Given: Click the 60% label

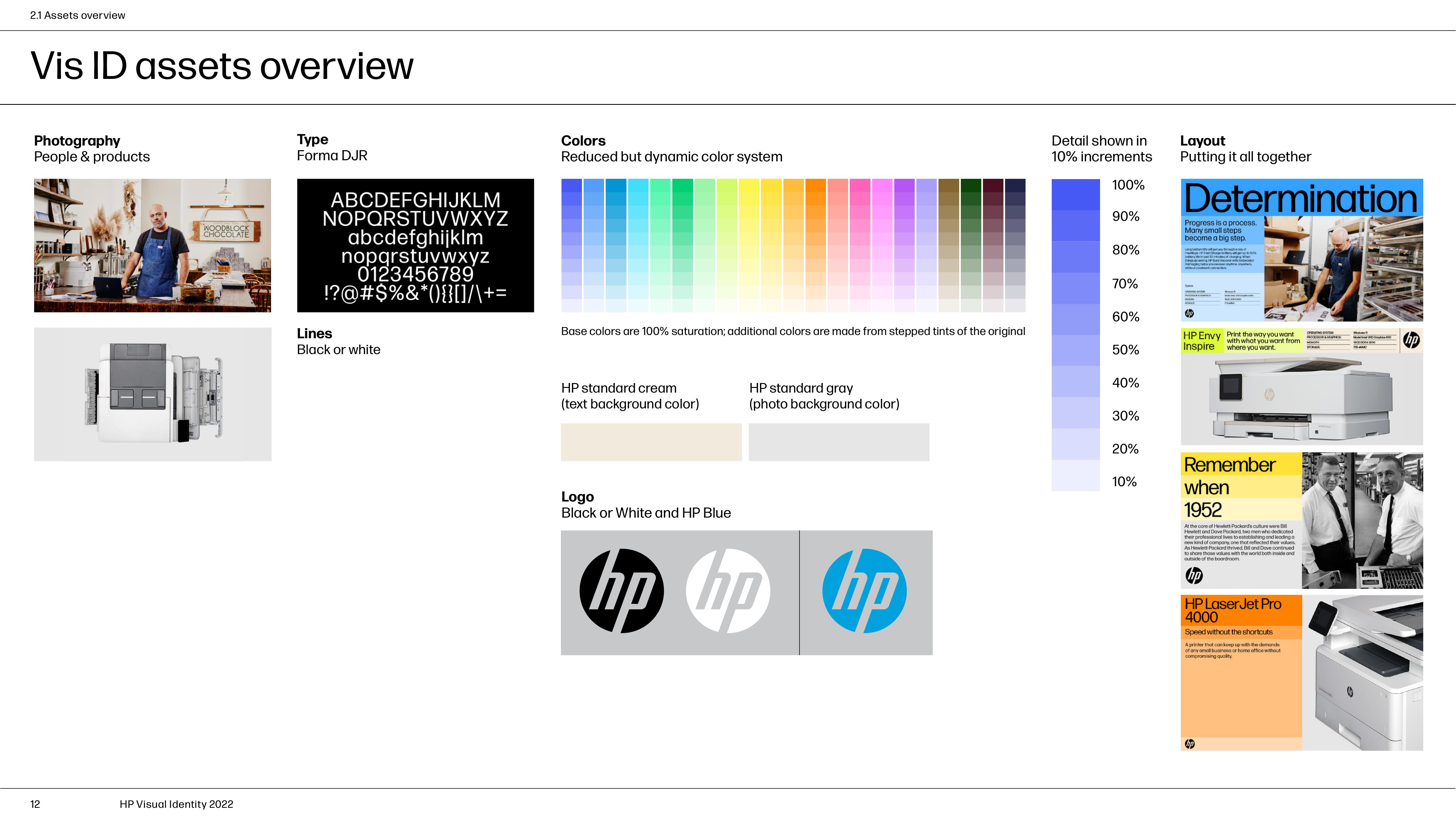Looking at the screenshot, I should pyautogui.click(x=1125, y=317).
